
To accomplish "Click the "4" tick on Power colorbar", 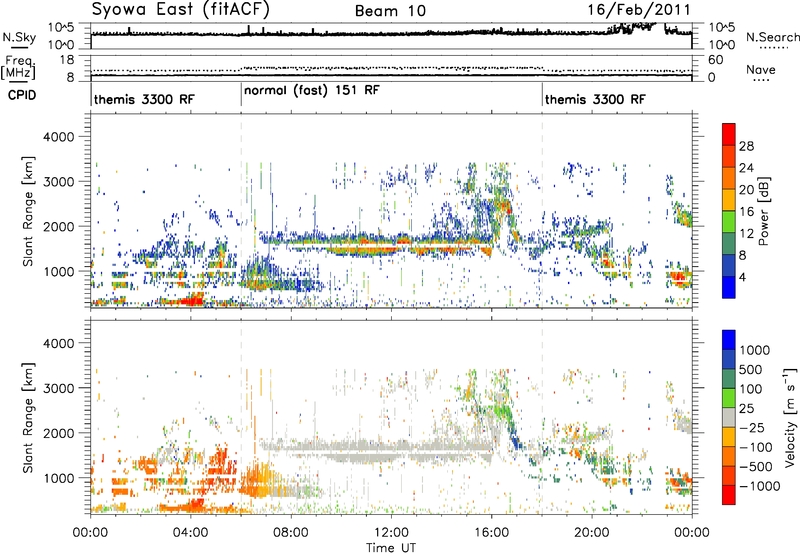I will [742, 277].
